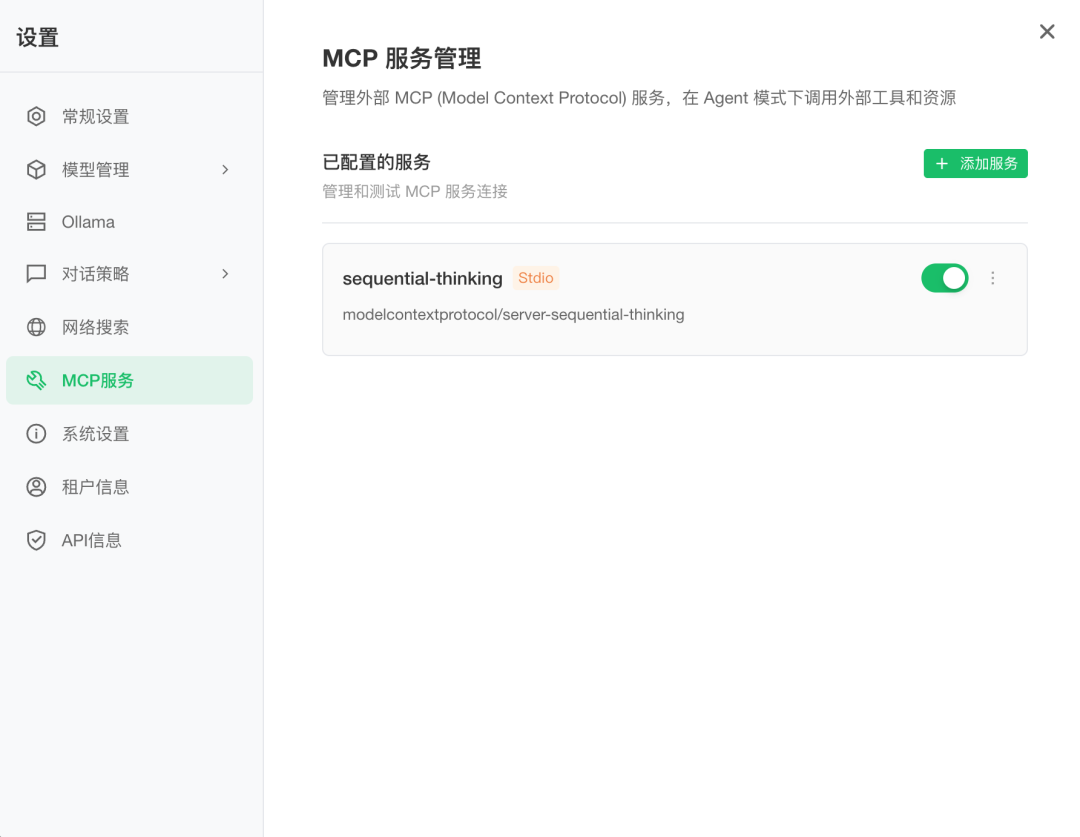The height and width of the screenshot is (837, 1080).
Task: Toggle sequential-thinking off then check status
Action: tap(944, 278)
